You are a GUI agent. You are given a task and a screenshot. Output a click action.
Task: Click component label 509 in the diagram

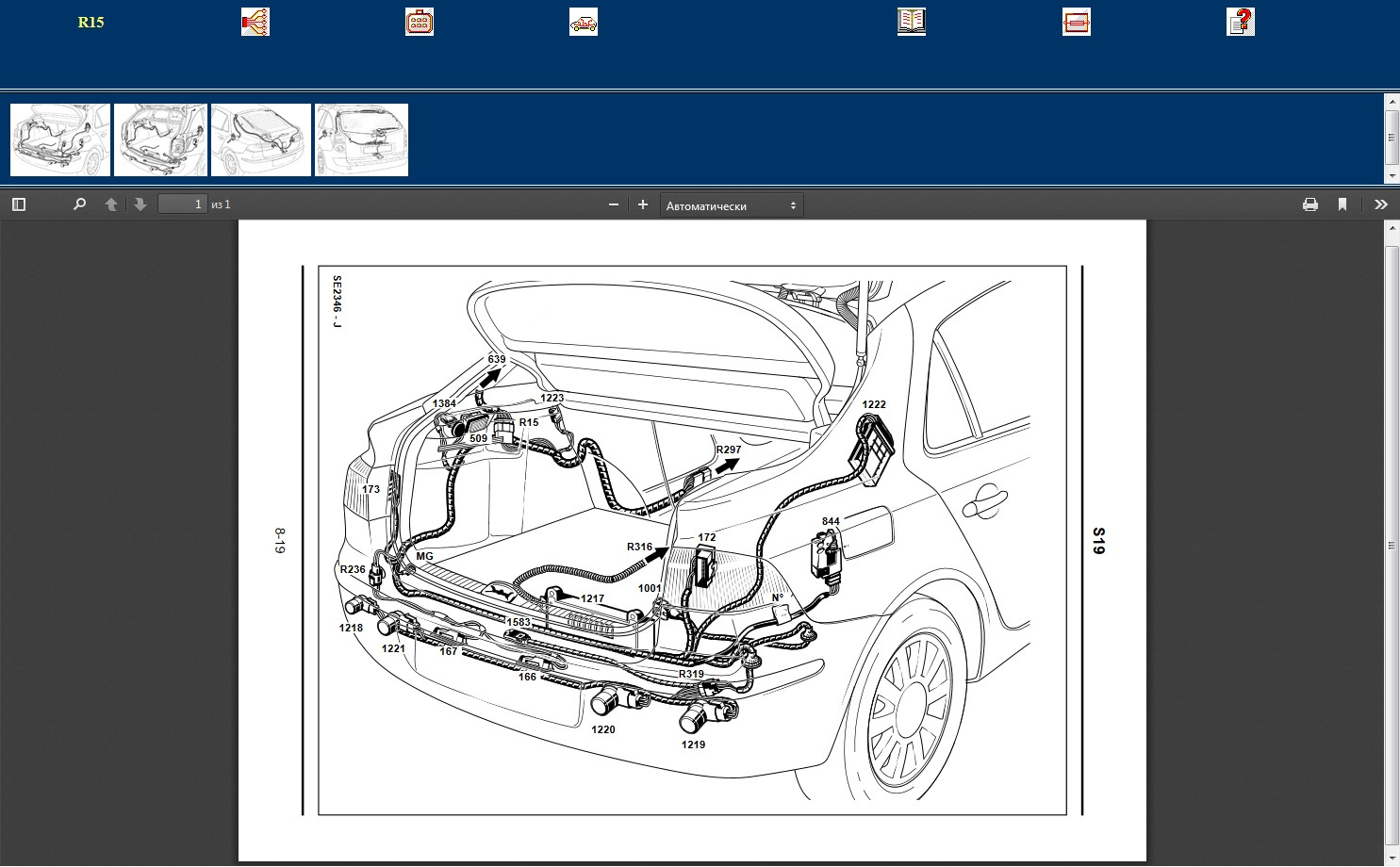tap(479, 439)
